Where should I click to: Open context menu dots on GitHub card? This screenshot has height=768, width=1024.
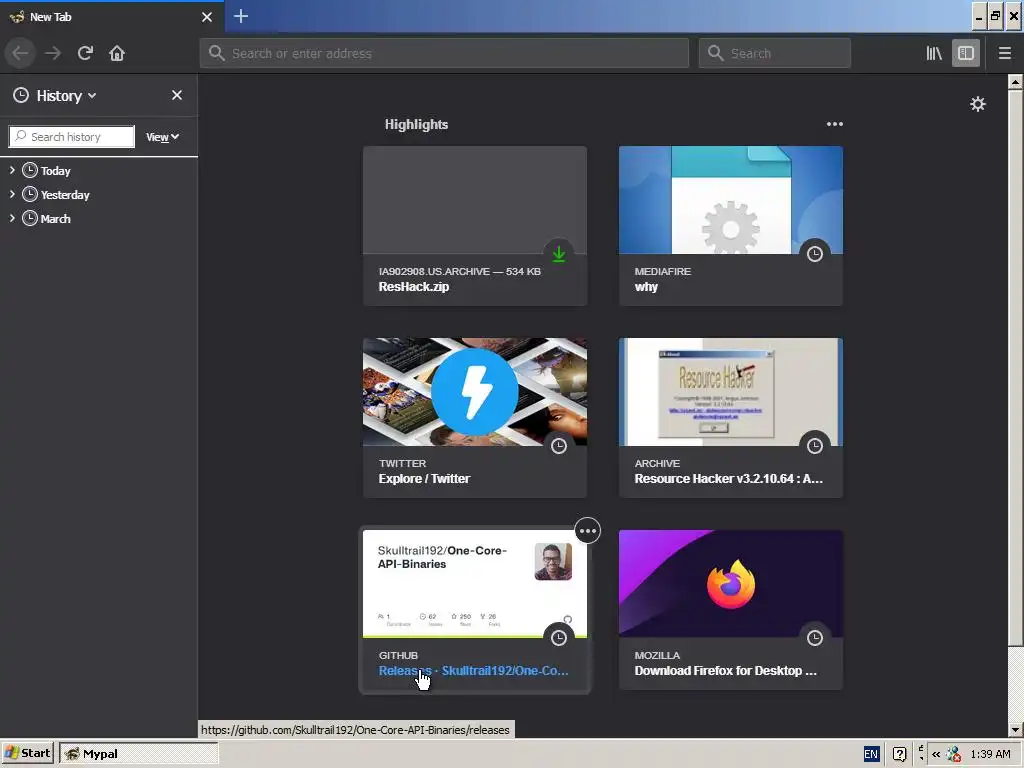588,531
